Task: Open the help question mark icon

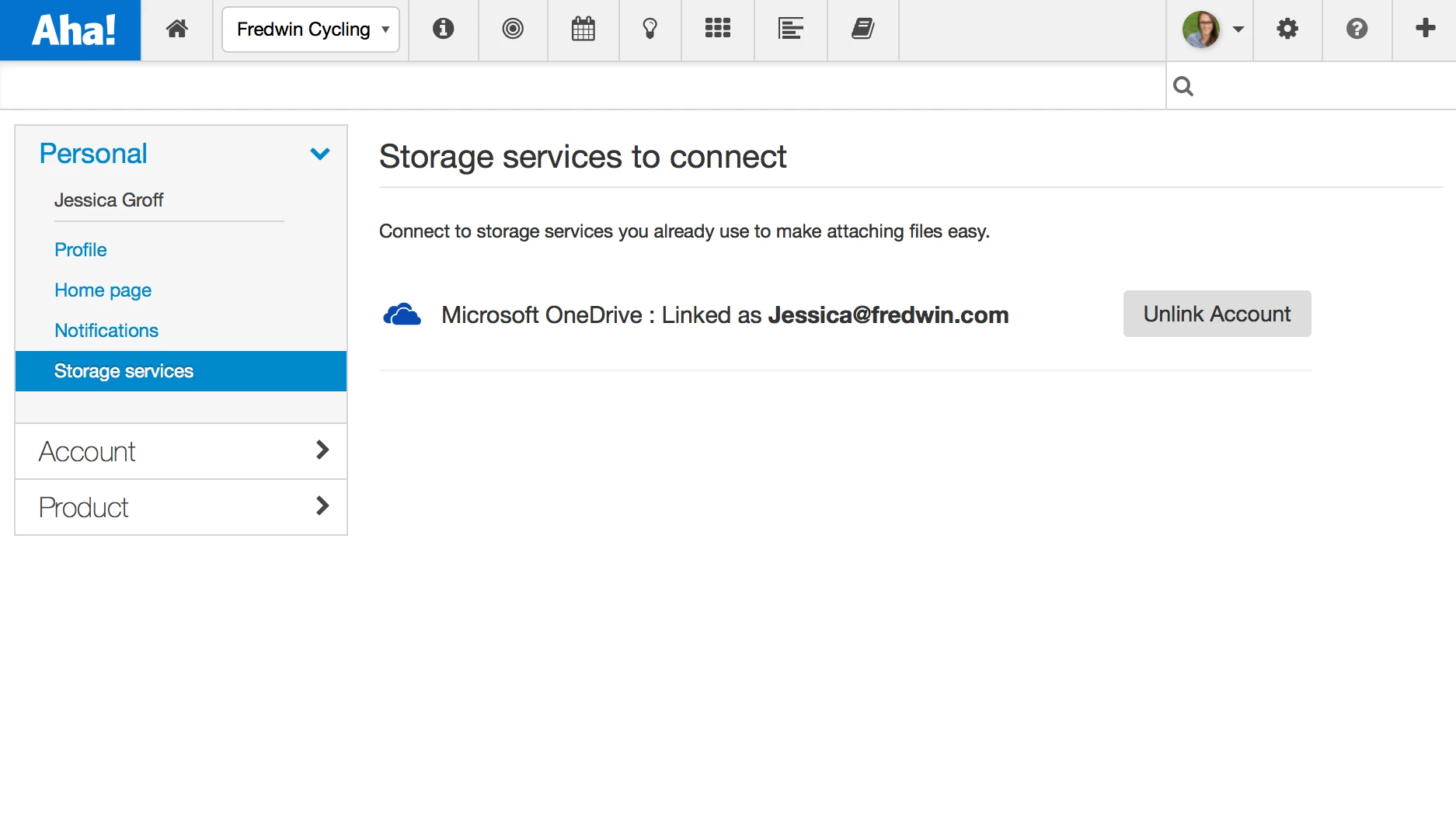Action: [x=1357, y=30]
